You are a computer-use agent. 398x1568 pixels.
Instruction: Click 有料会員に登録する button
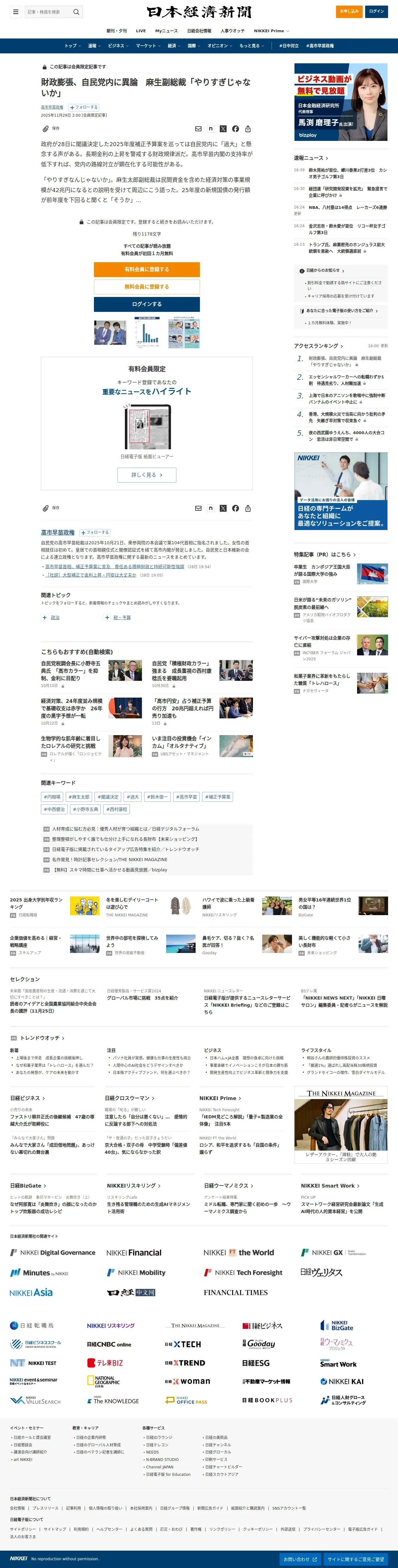pyautogui.click(x=146, y=269)
